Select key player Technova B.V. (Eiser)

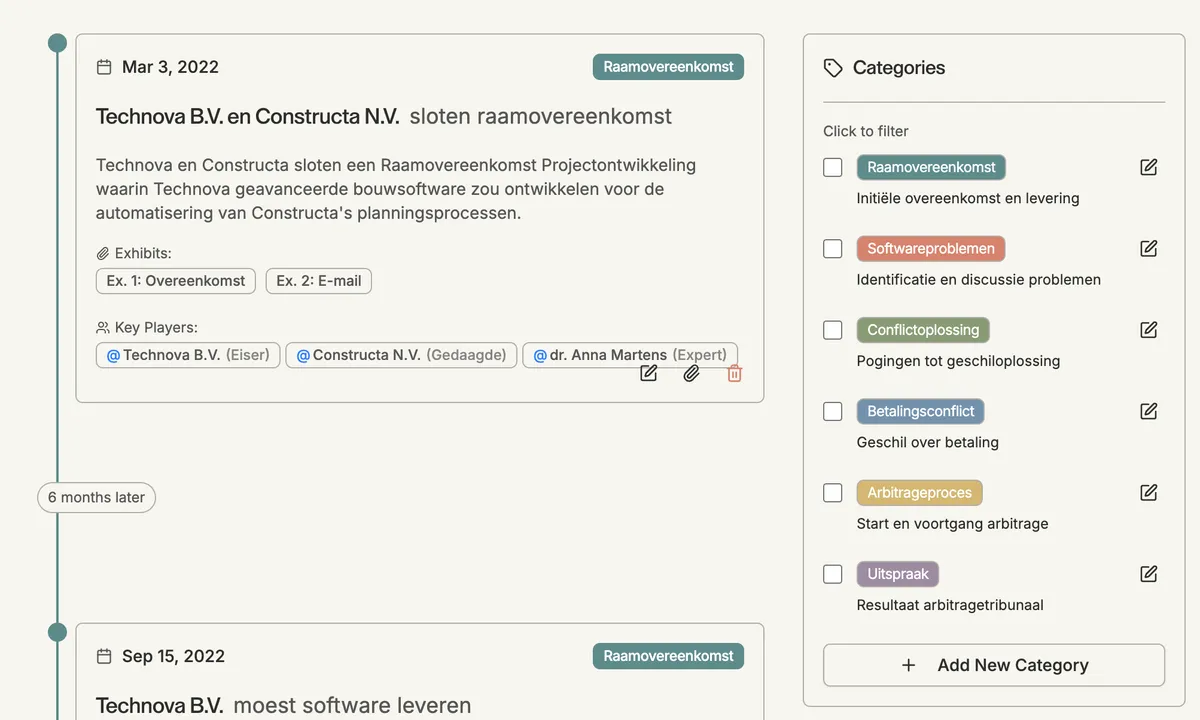coord(188,355)
